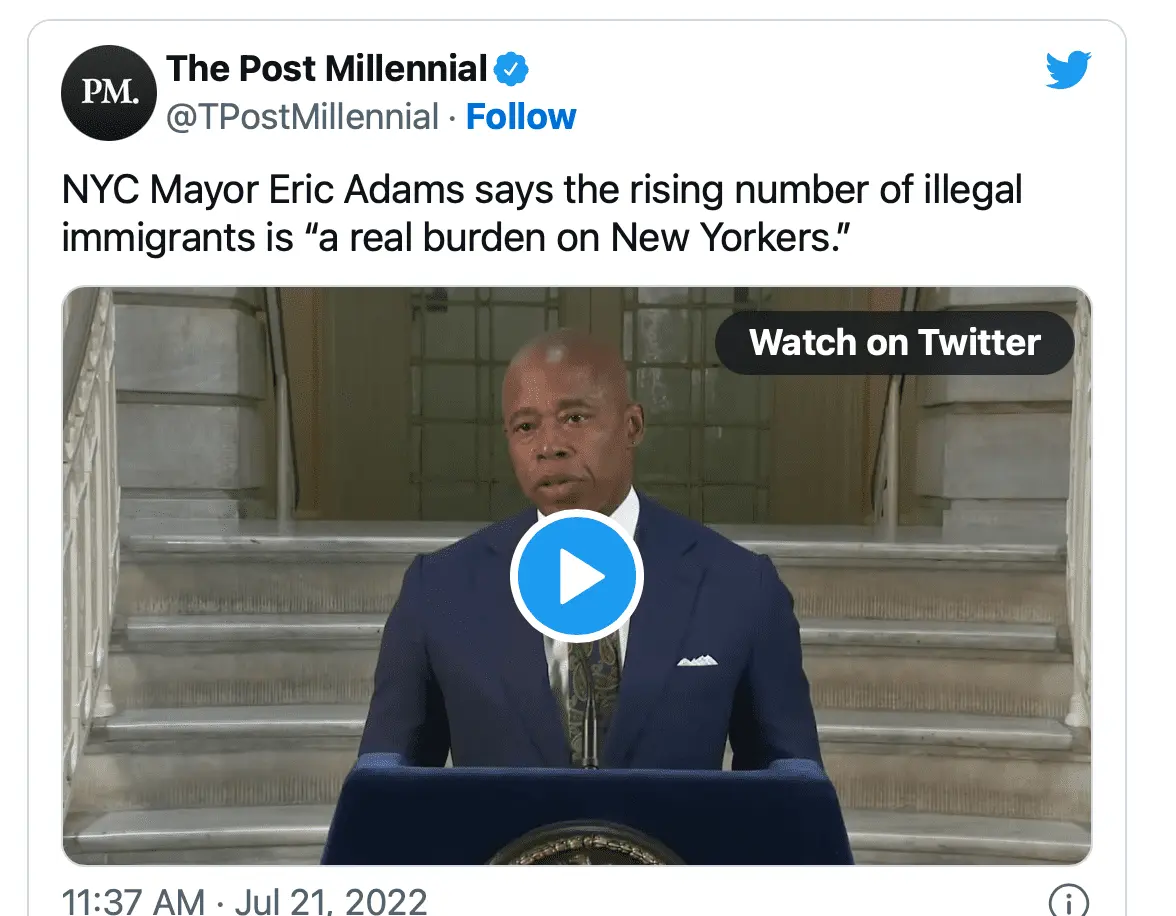Screen dimensions: 1176x916
Task: Click the white pocket square on the suit
Action: [696, 660]
